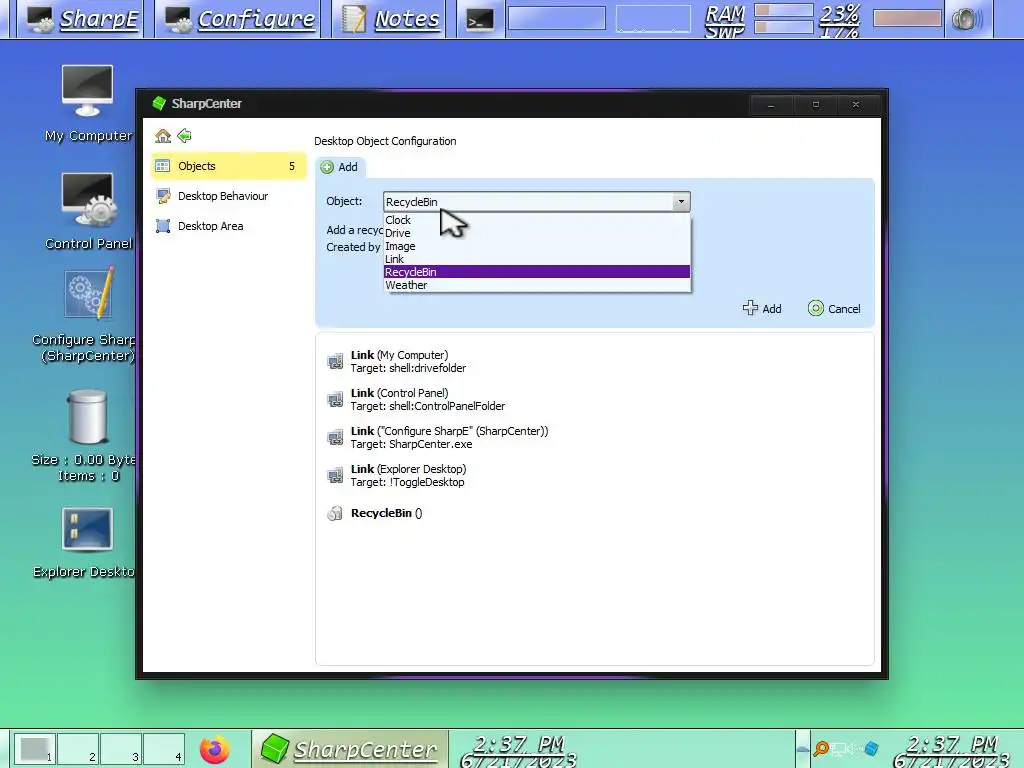Click the clock next to SharpCenter task button
This screenshot has height=768, width=1024.
tap(519, 752)
